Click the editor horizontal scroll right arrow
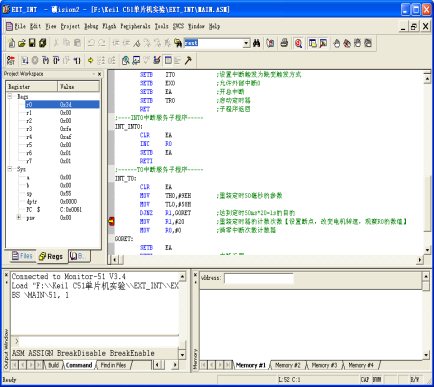 [x=419, y=259]
